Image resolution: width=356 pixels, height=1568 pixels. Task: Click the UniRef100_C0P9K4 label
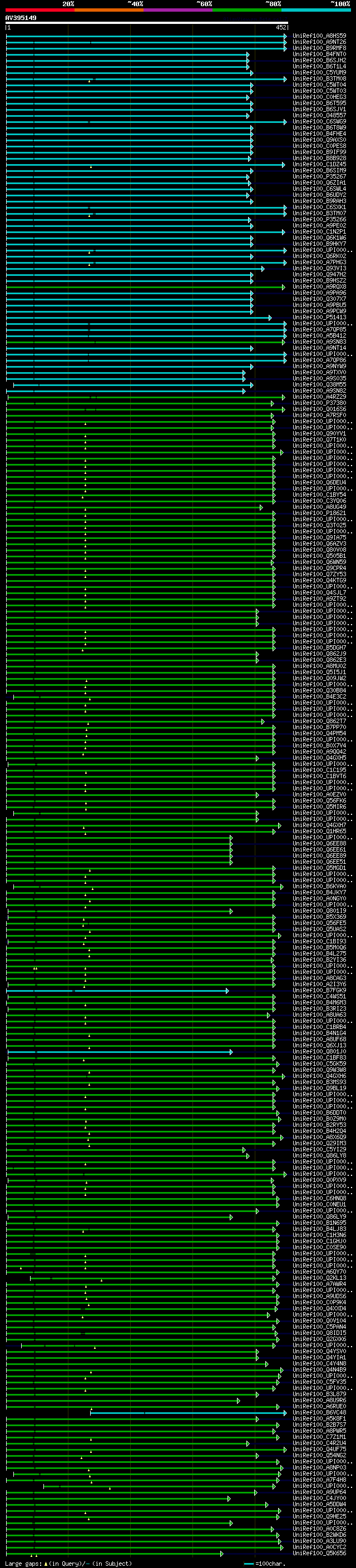click(319, 1303)
